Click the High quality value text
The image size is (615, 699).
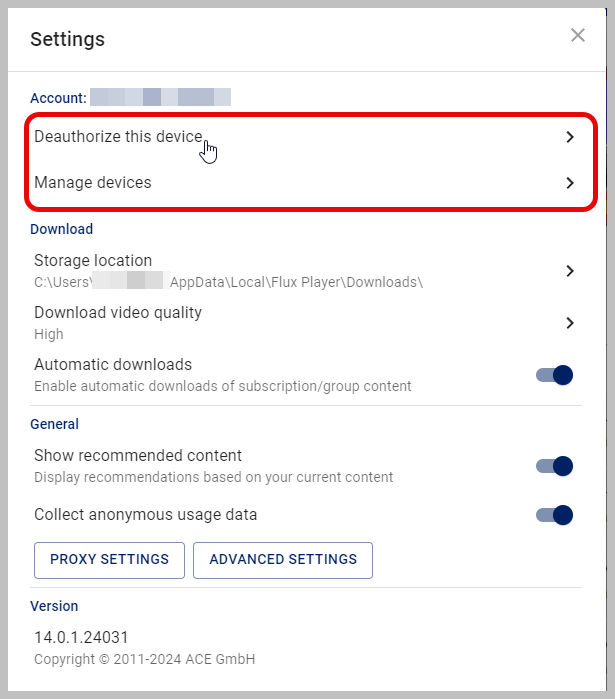click(49, 334)
